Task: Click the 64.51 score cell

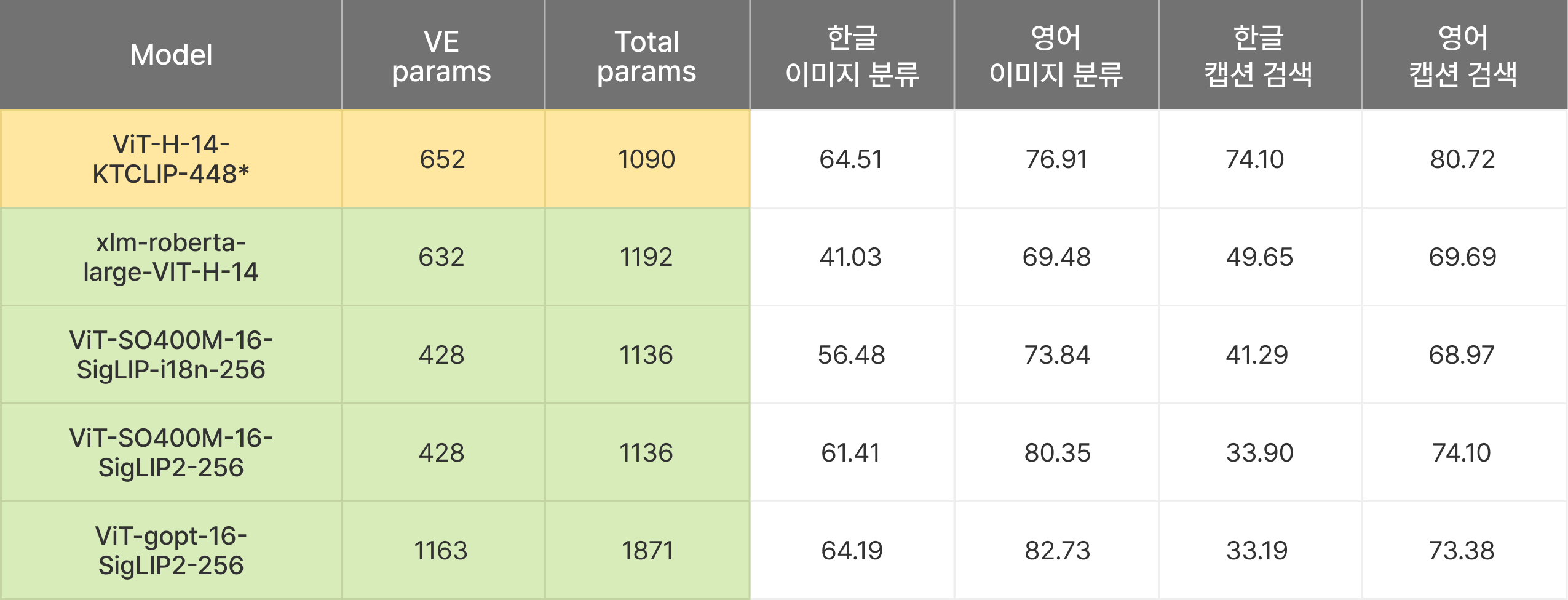Action: (x=852, y=159)
